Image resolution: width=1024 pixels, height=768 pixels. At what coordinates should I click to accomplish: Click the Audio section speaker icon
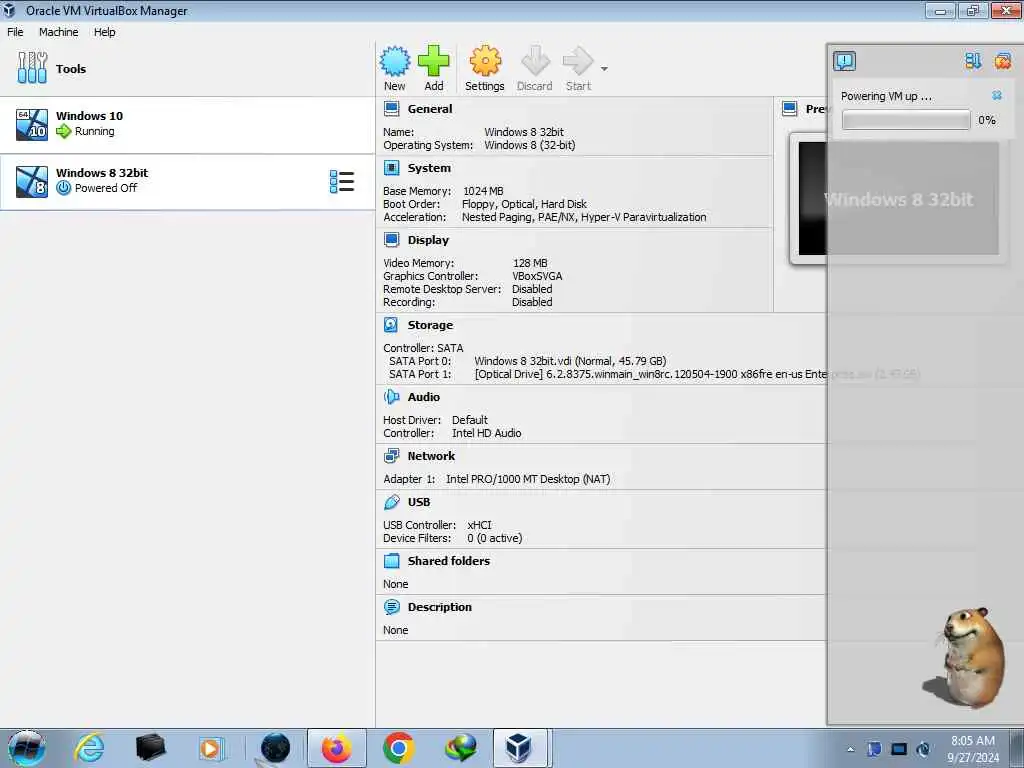[391, 396]
